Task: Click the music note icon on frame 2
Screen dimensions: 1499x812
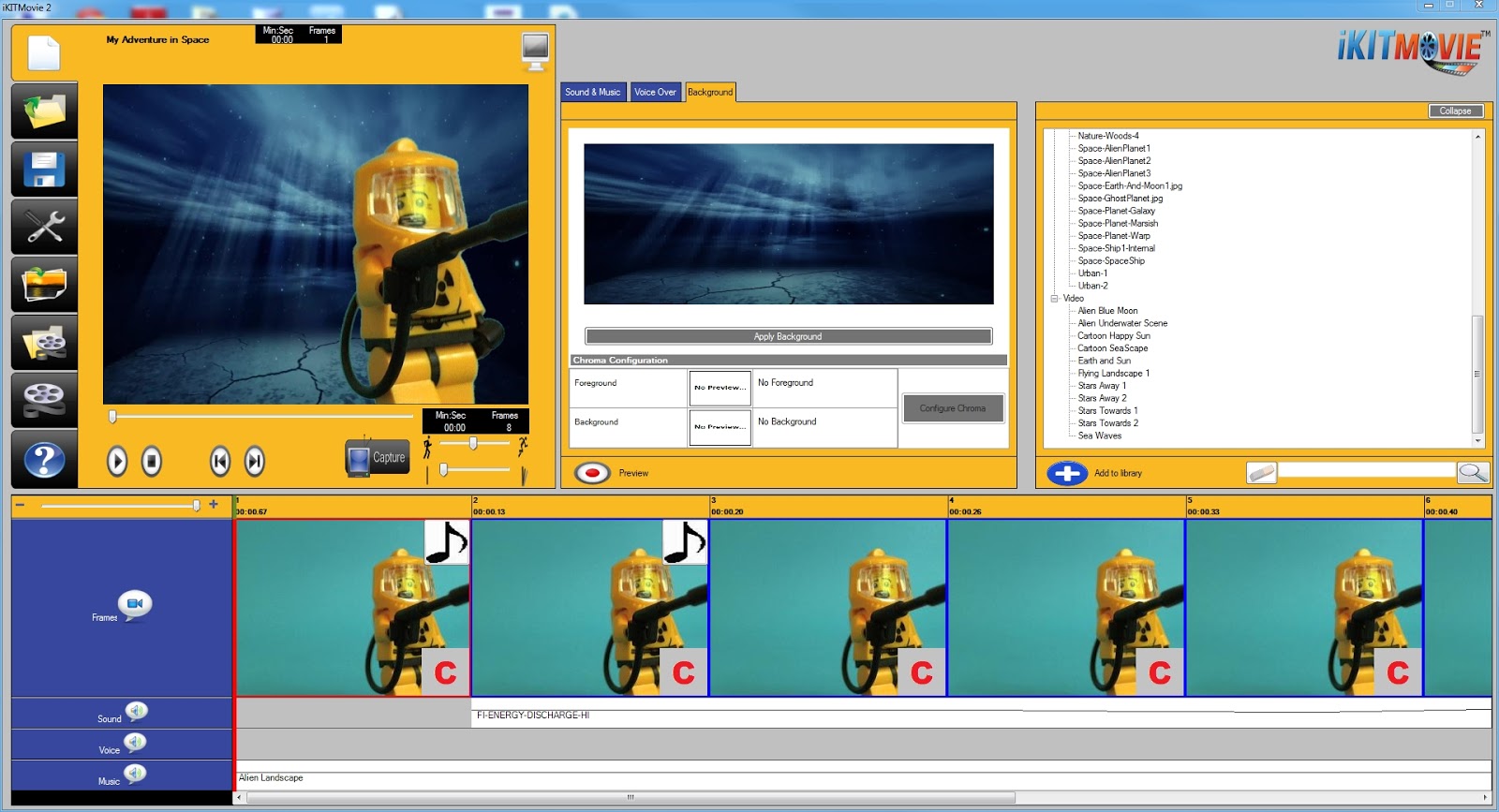Action: (x=685, y=542)
